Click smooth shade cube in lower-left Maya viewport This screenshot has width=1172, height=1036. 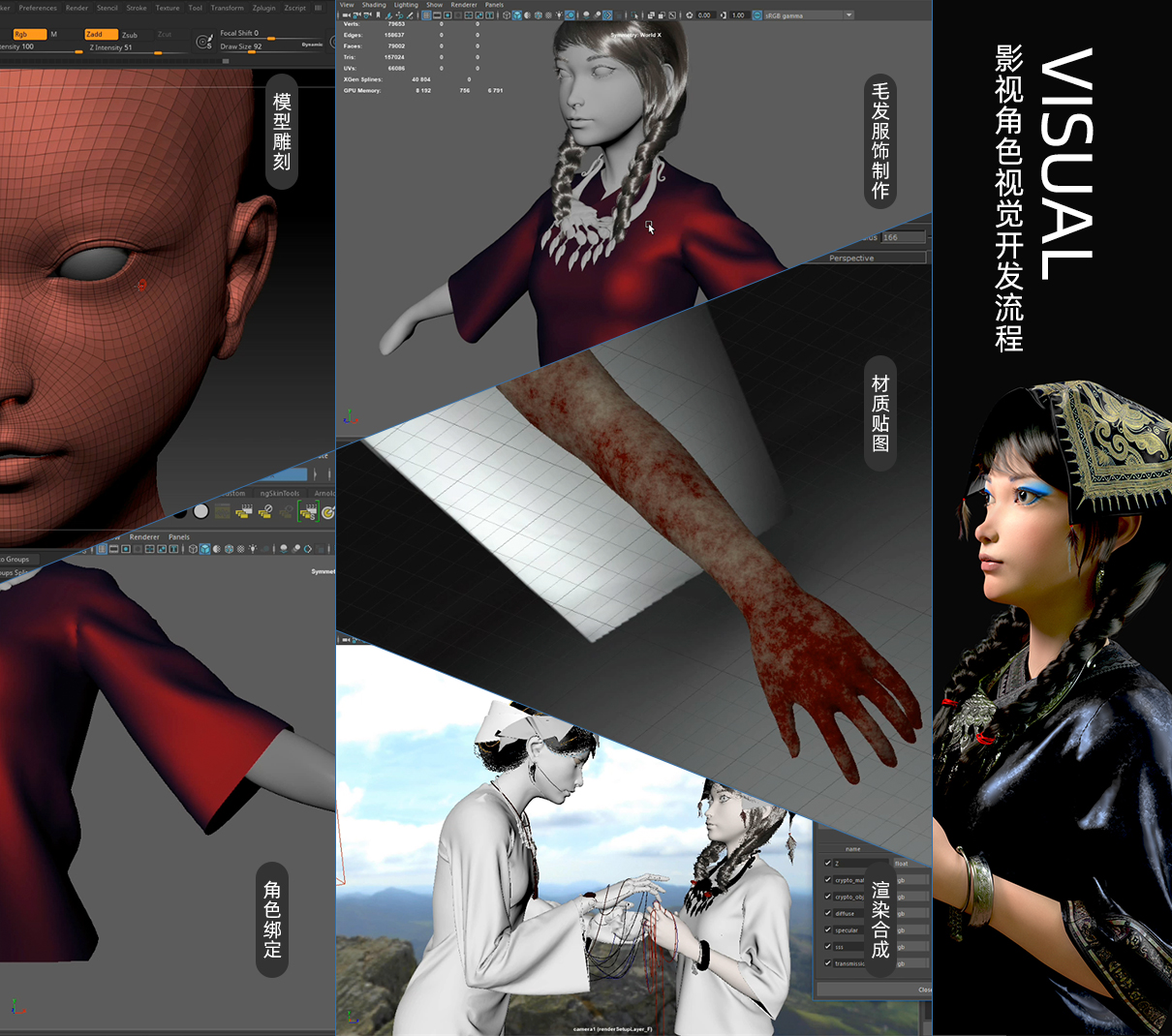point(204,549)
